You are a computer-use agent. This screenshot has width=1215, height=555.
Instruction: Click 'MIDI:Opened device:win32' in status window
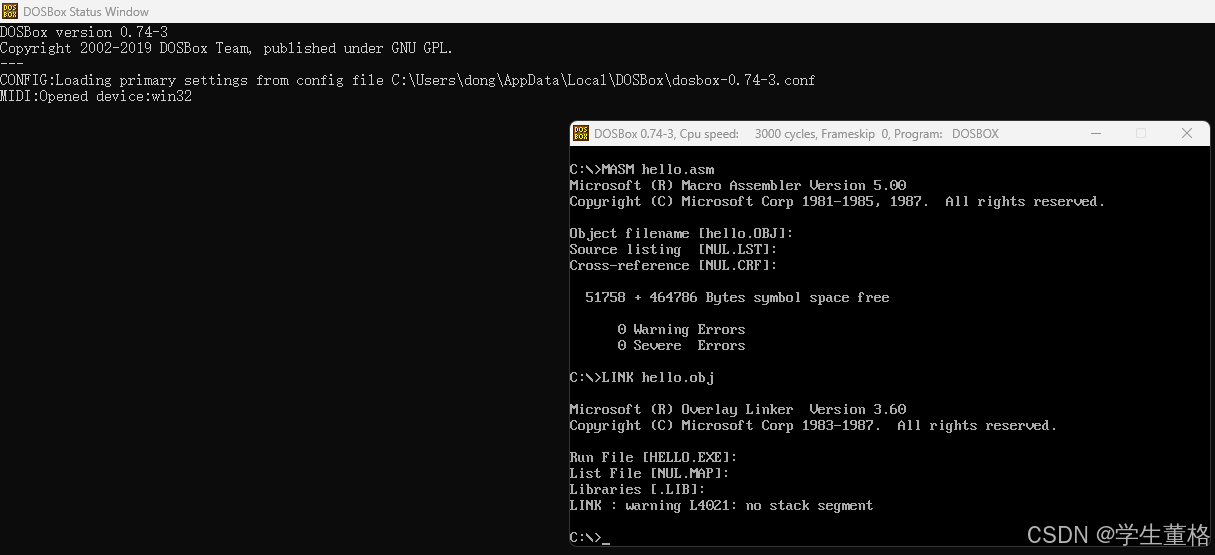(96, 97)
